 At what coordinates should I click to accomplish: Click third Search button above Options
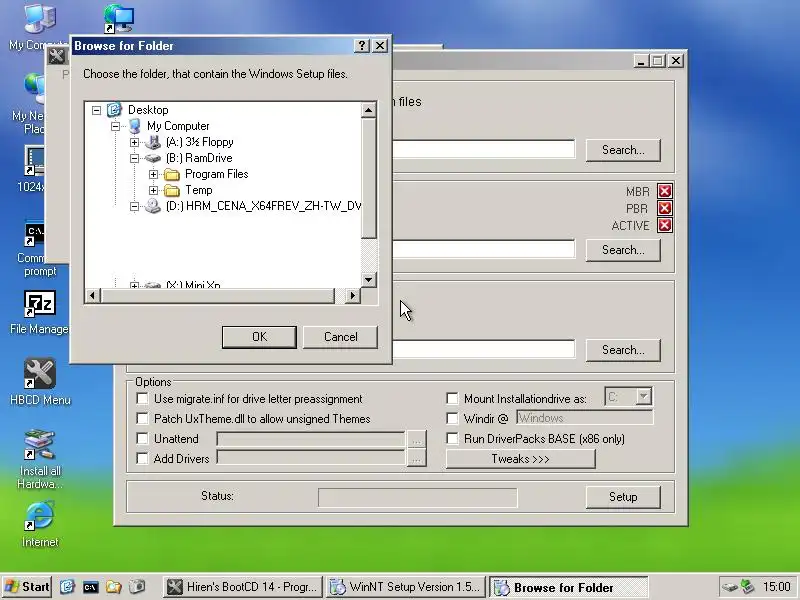click(x=623, y=350)
